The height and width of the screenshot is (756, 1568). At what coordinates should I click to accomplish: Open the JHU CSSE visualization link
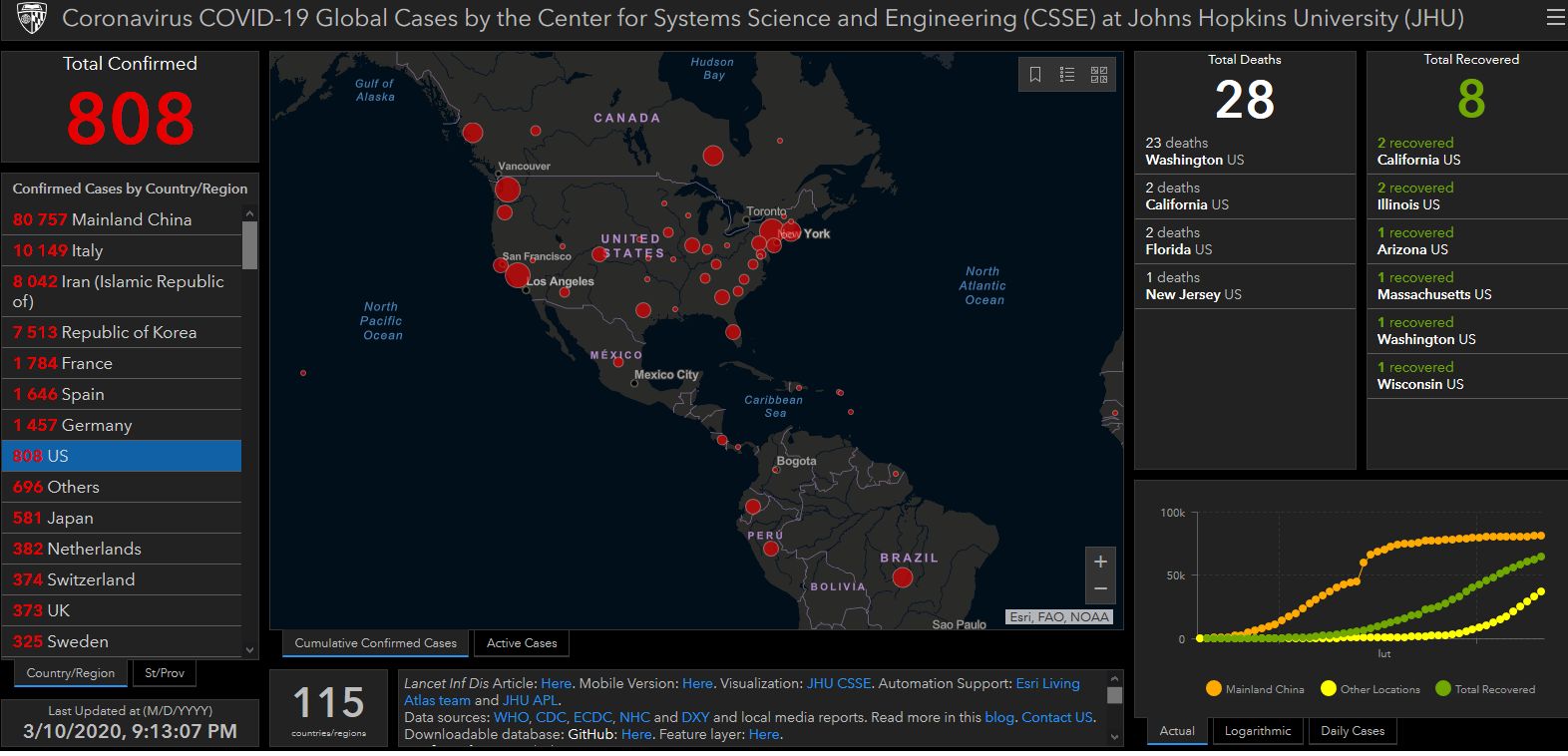pyautogui.click(x=839, y=683)
